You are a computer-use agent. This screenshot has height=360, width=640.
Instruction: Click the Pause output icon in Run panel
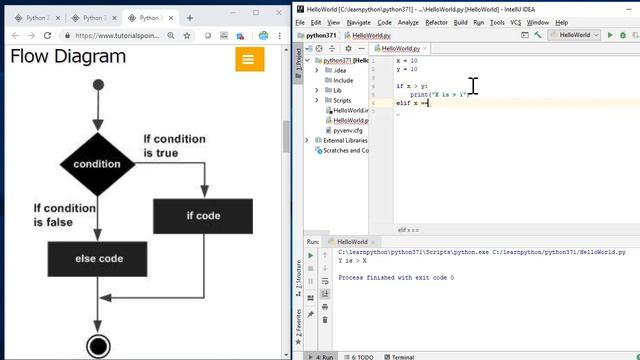pyautogui.click(x=311, y=281)
